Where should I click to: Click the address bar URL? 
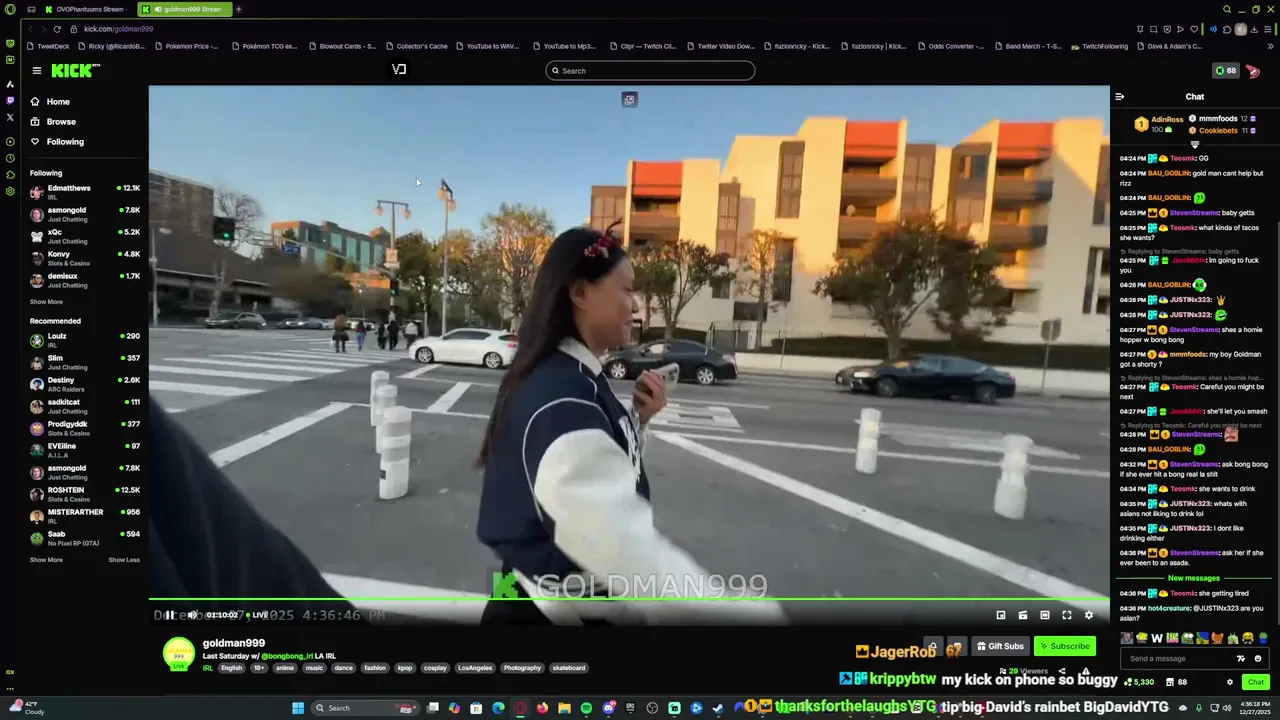(x=118, y=29)
